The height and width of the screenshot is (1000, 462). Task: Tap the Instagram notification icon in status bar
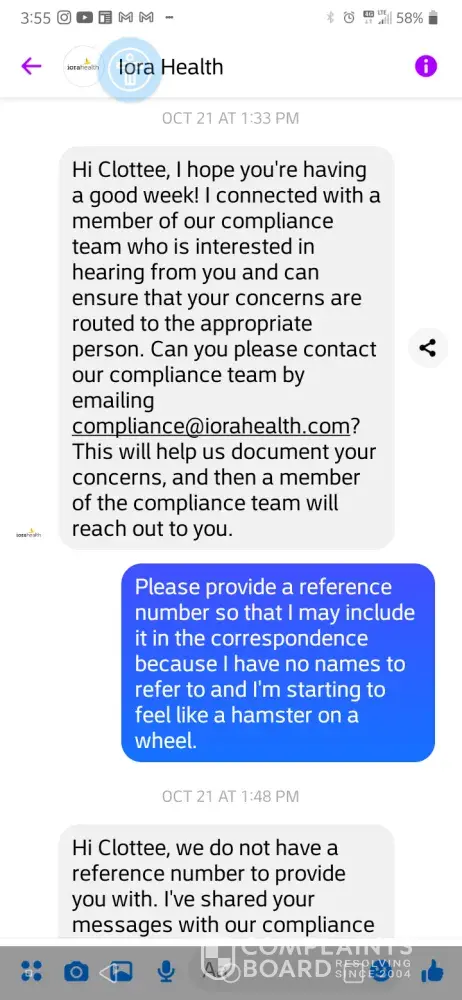tap(64, 18)
